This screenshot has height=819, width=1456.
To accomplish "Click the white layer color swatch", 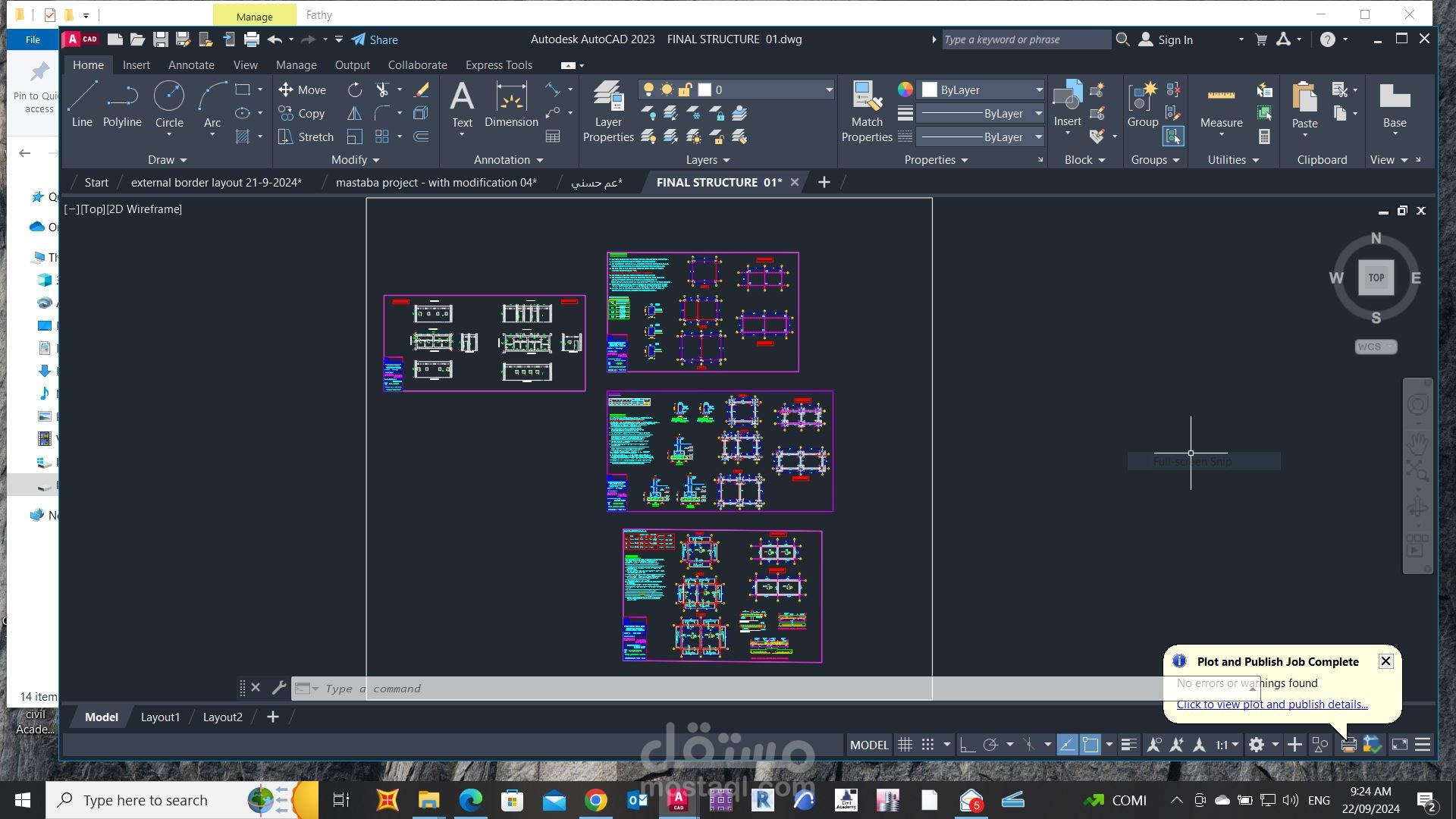I will (x=704, y=89).
